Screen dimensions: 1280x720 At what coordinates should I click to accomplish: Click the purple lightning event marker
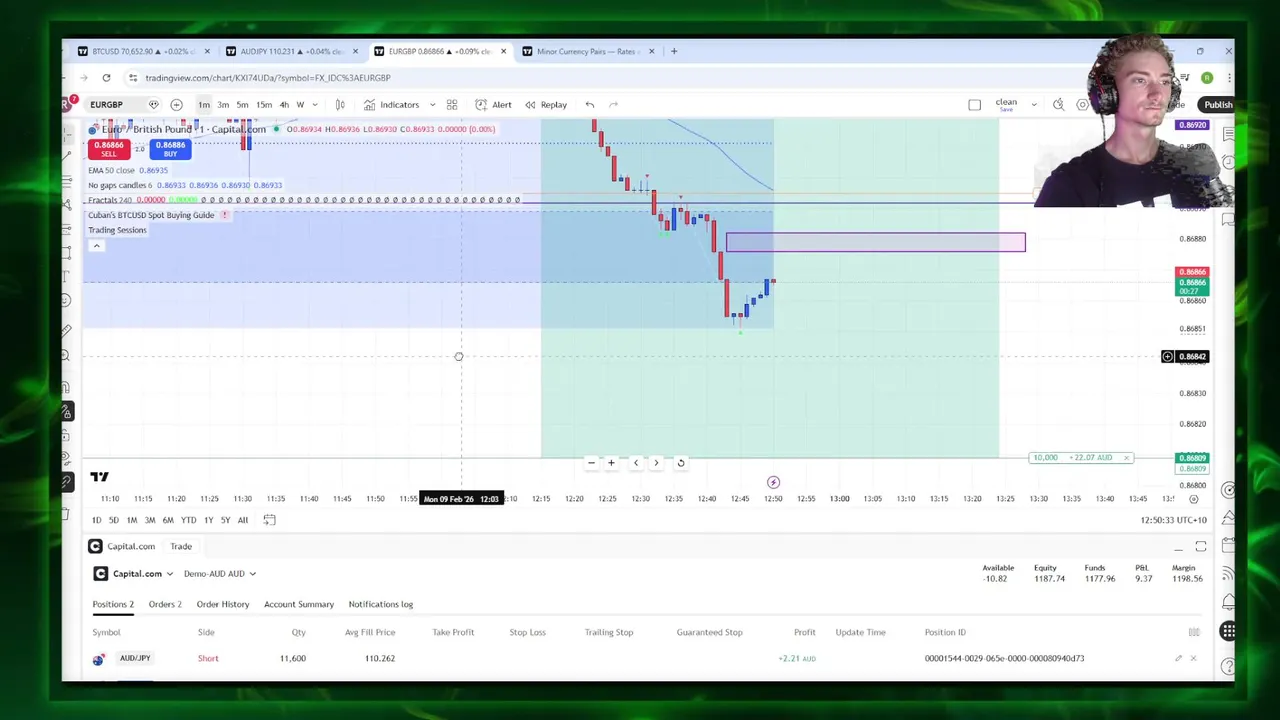pos(773,482)
